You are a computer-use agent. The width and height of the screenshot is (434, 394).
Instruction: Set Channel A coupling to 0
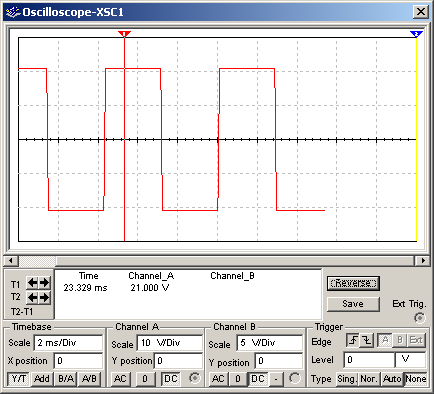[x=145, y=379]
